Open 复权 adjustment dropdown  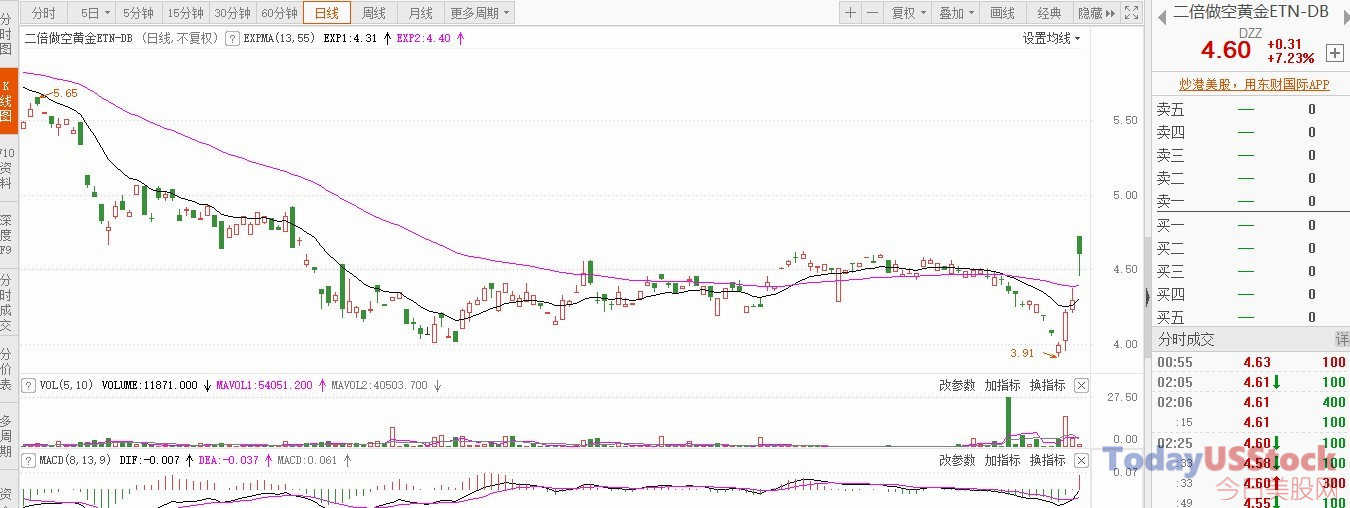908,13
